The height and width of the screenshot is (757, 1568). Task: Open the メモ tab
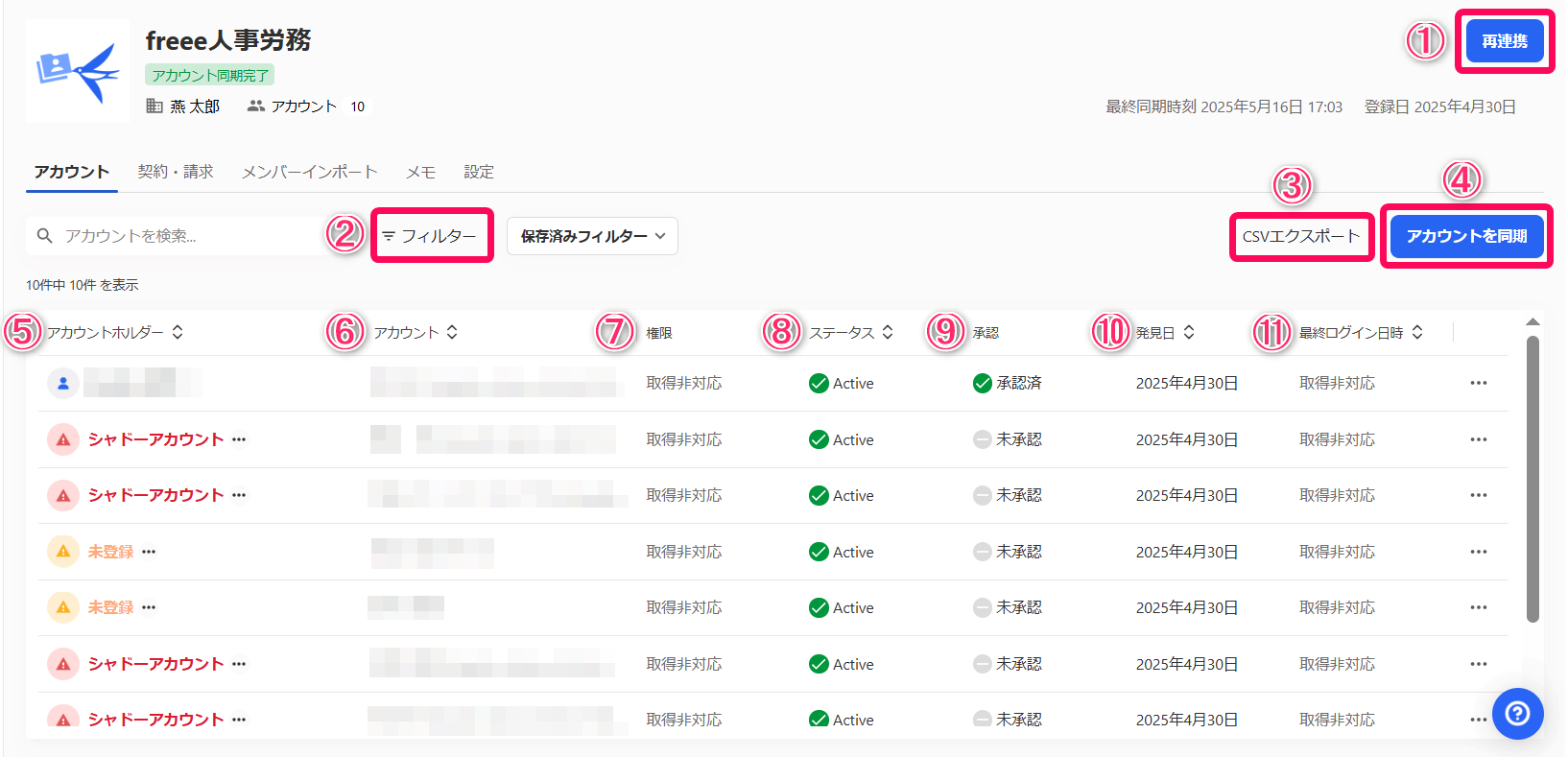[420, 172]
